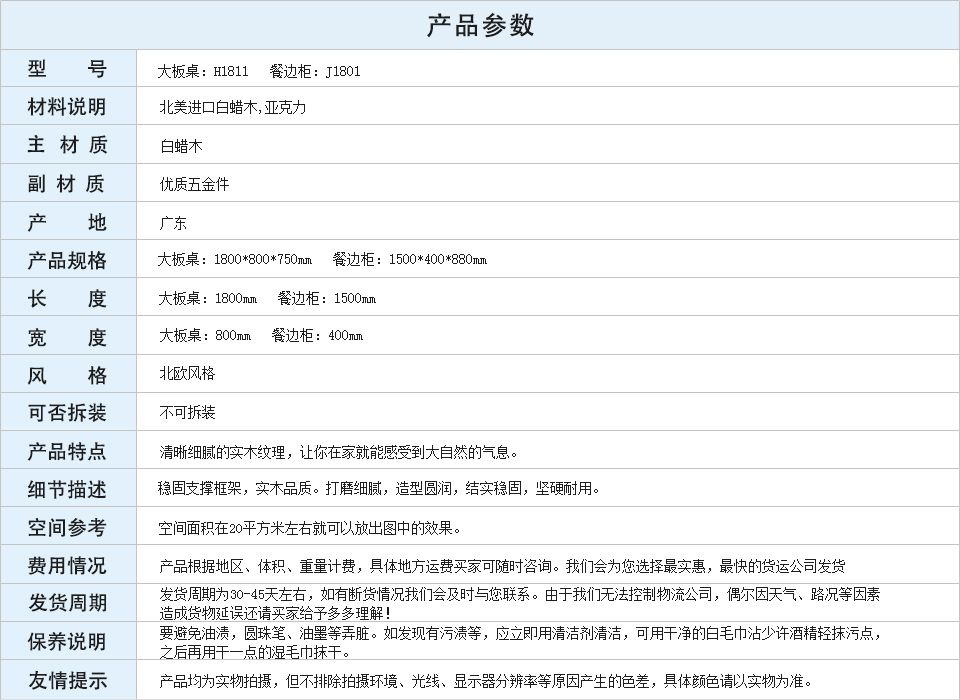This screenshot has width=960, height=700.
Task: Select the 广东 origin value
Action: (x=173, y=223)
